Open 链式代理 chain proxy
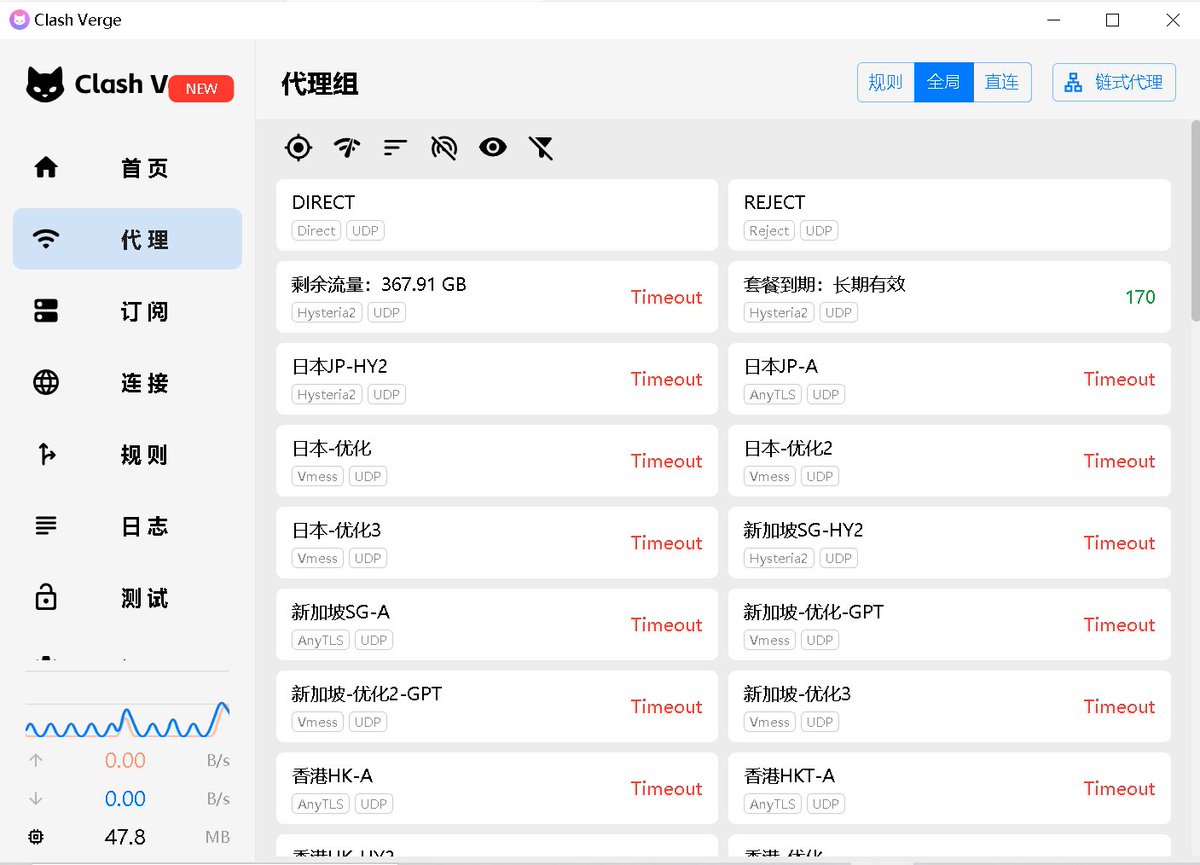The height and width of the screenshot is (865, 1200). [1114, 82]
